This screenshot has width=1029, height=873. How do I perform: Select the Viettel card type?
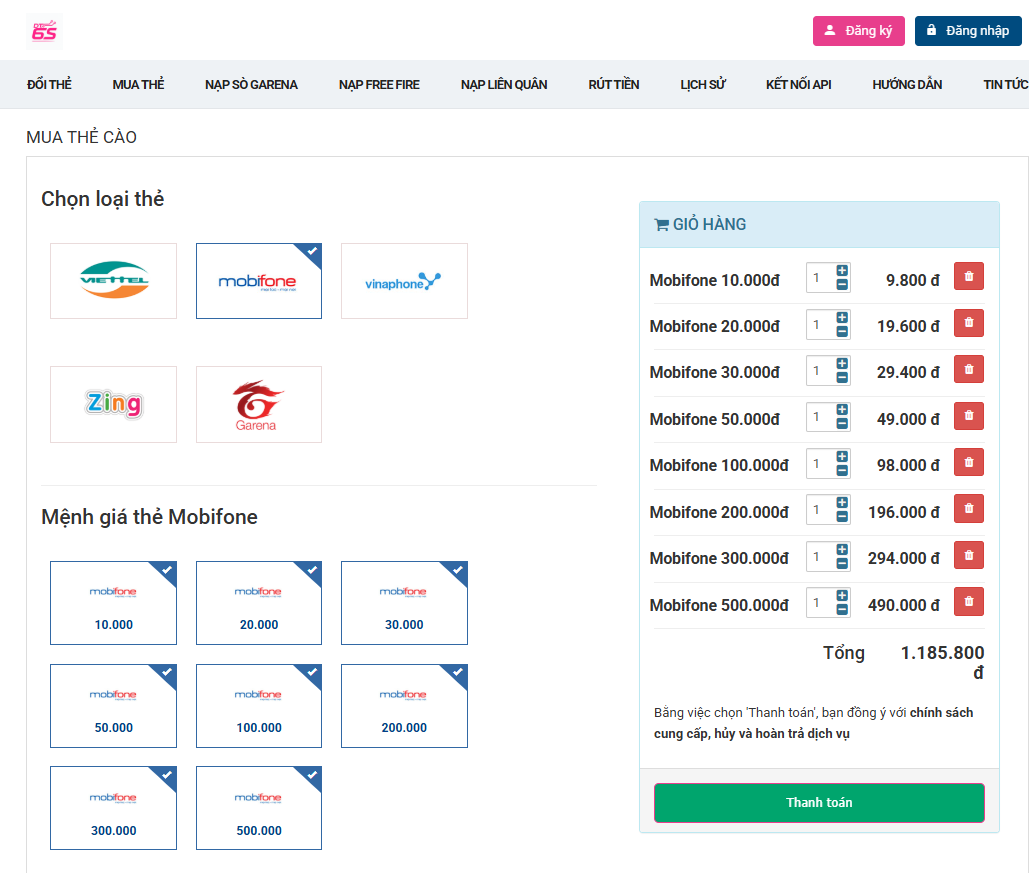(113, 281)
